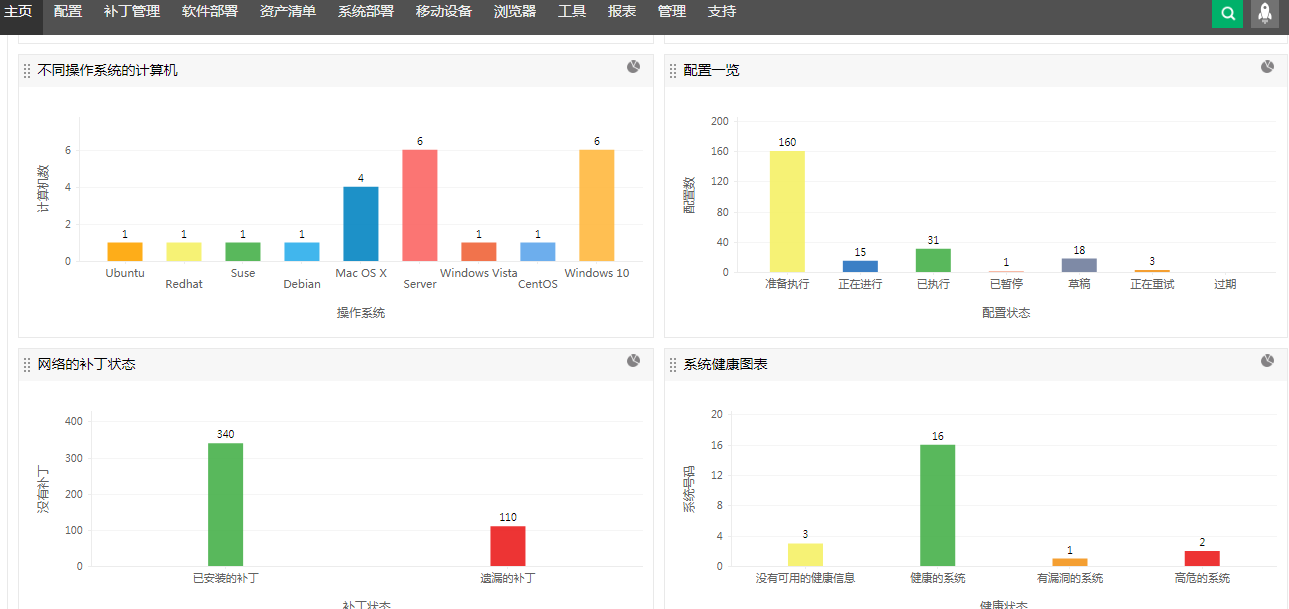The image size is (1289, 609).
Task: Switch 不同操作系统的计算机 panel to pie chart
Action: click(633, 67)
